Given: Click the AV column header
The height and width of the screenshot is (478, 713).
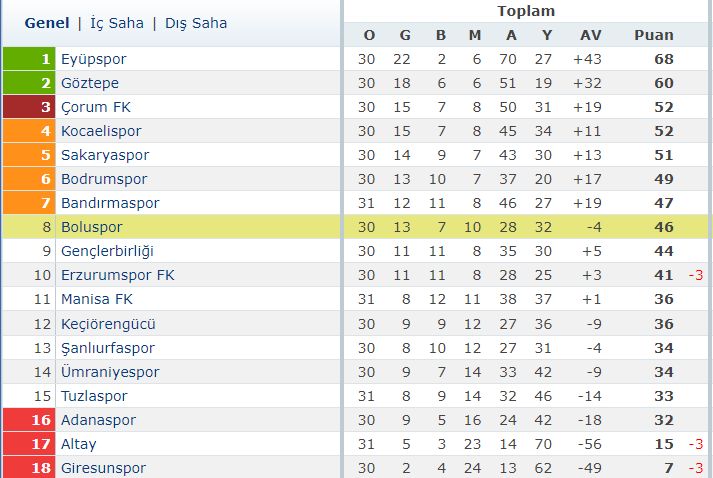Looking at the screenshot, I should click(591, 35).
